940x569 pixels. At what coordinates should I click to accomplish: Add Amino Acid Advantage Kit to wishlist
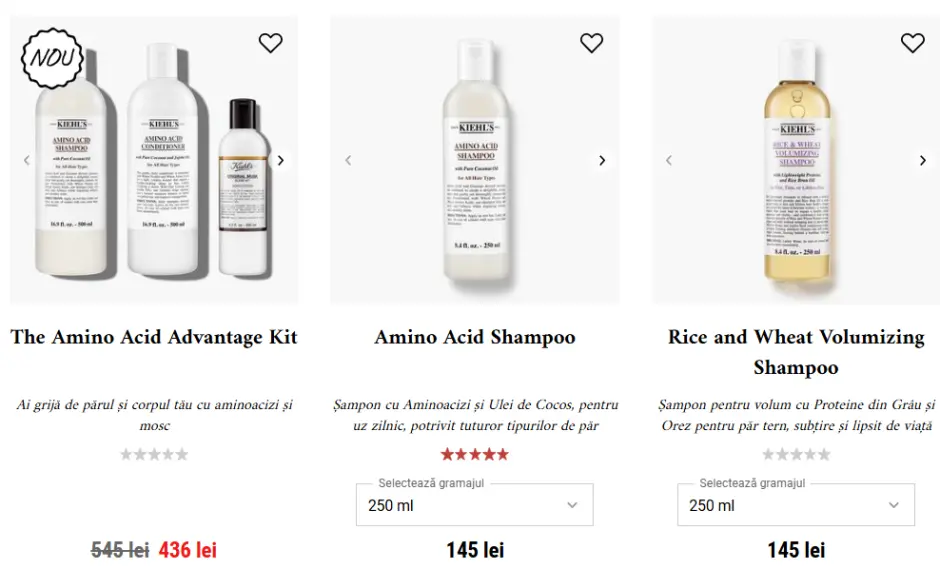pos(270,43)
